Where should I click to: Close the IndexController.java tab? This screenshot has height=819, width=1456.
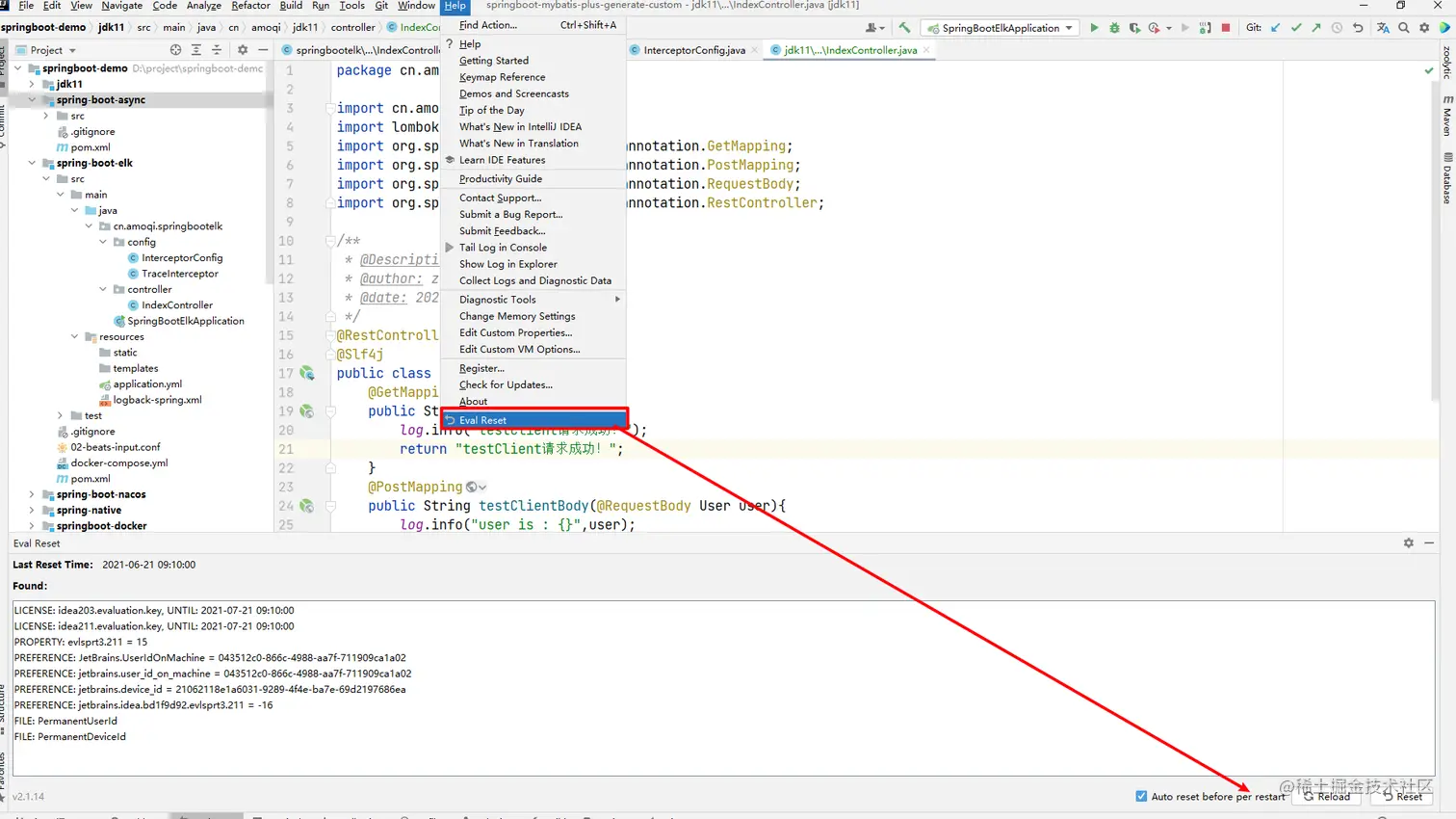click(926, 50)
